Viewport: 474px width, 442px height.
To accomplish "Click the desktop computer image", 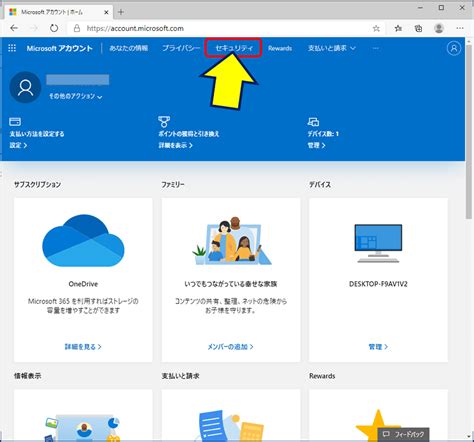I will (x=378, y=243).
